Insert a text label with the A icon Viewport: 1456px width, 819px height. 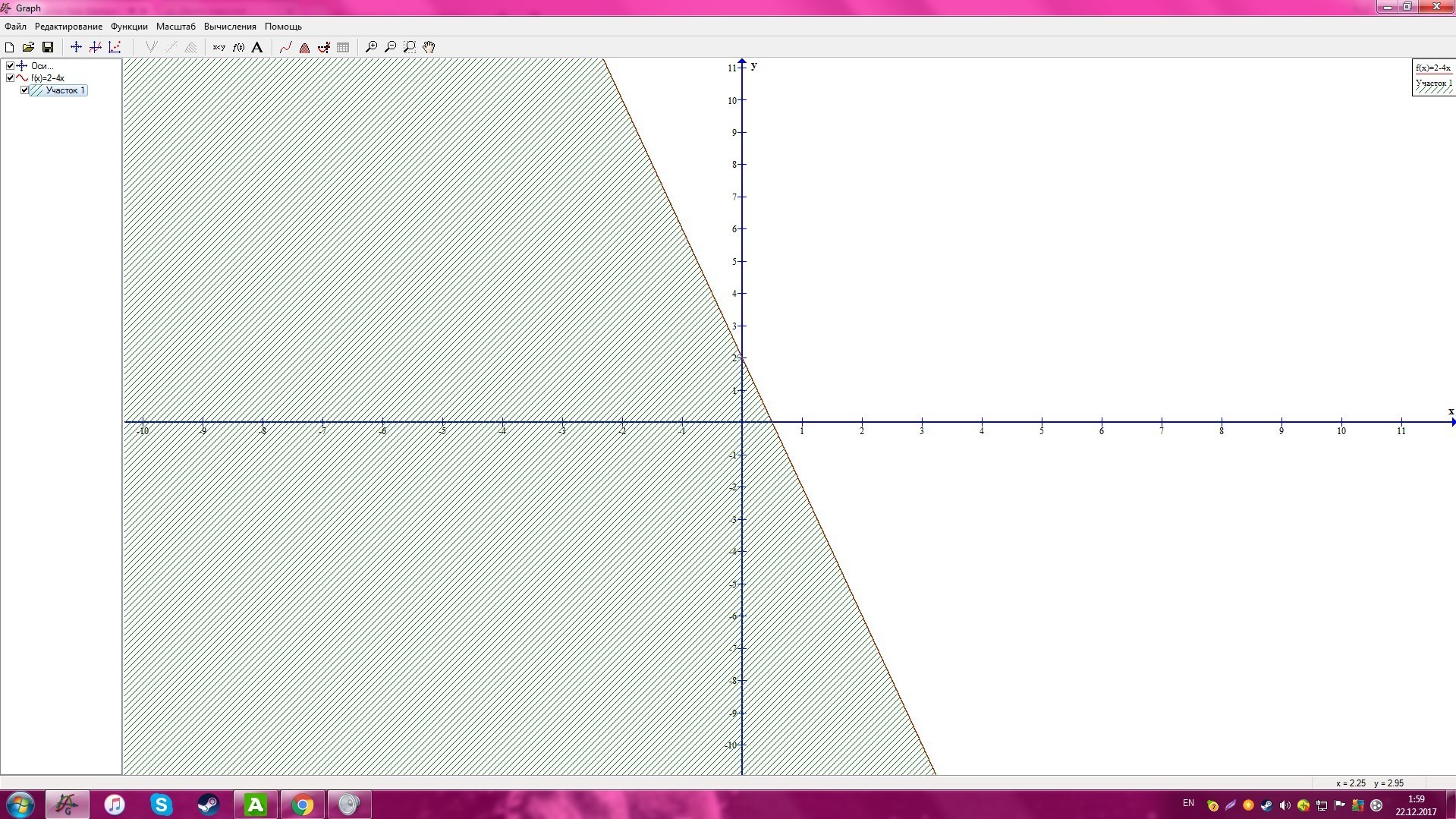(257, 47)
